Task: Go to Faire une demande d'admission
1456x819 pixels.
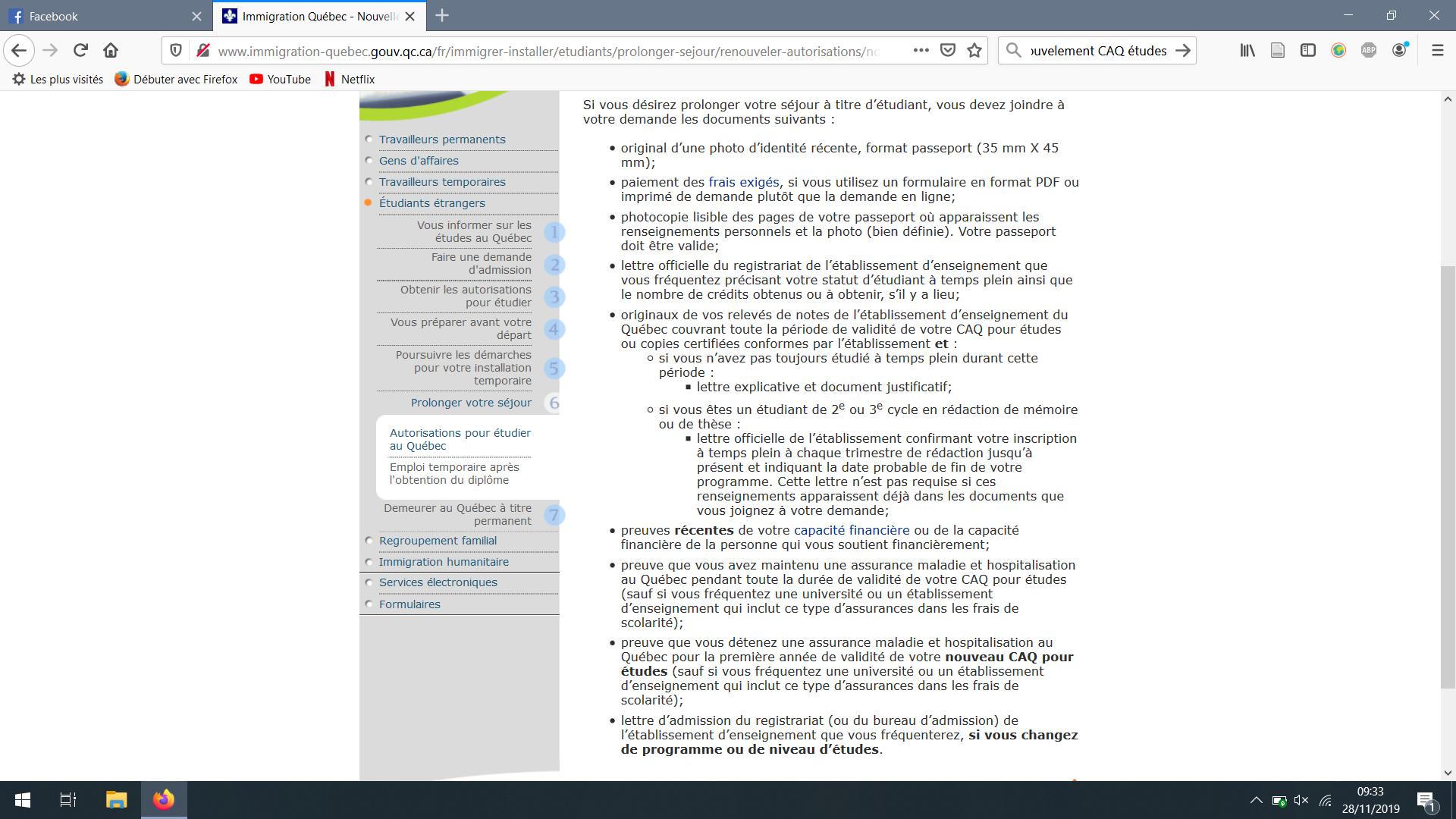Action: (481, 263)
